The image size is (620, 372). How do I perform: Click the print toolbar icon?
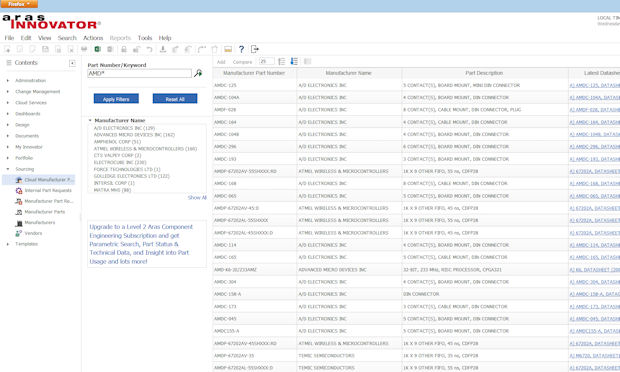click(84, 49)
